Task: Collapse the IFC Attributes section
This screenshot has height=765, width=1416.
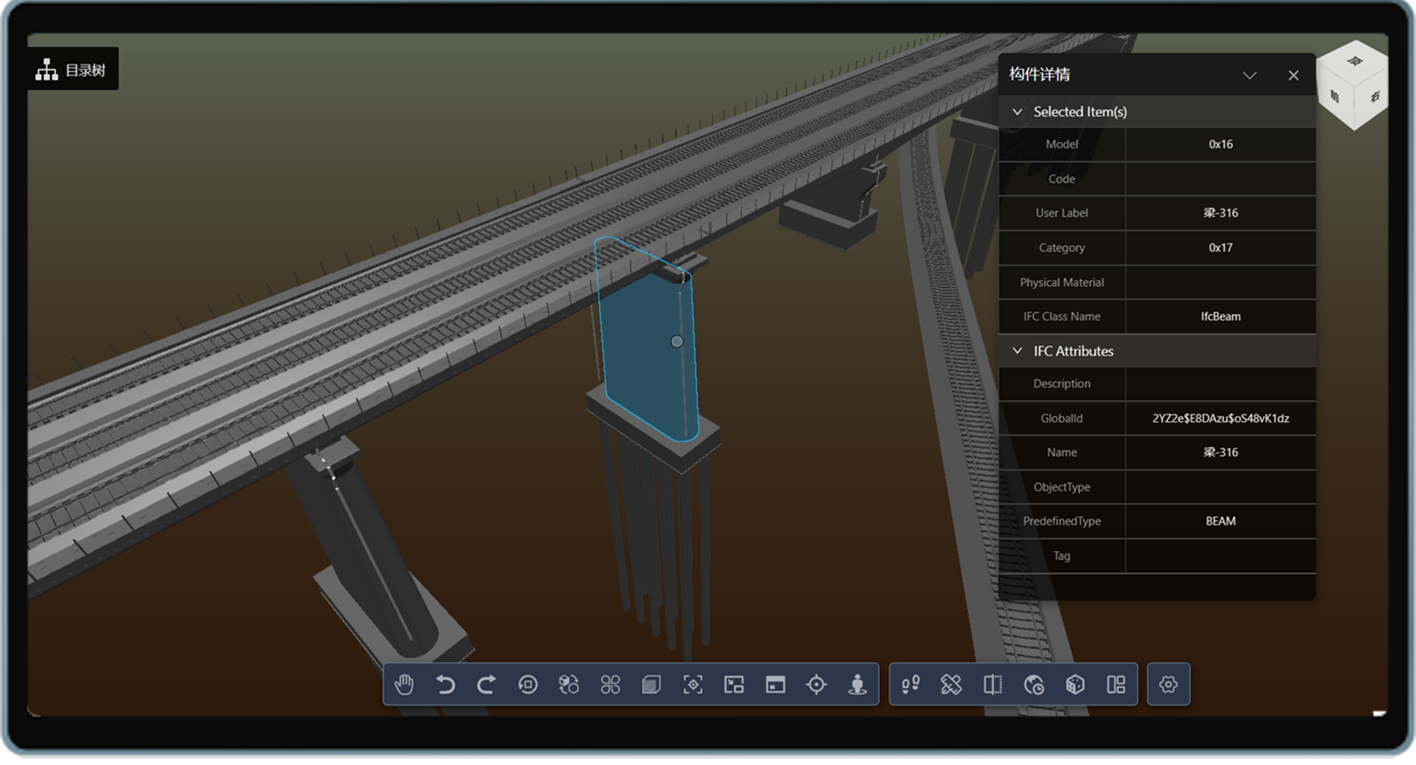Action: [1018, 351]
